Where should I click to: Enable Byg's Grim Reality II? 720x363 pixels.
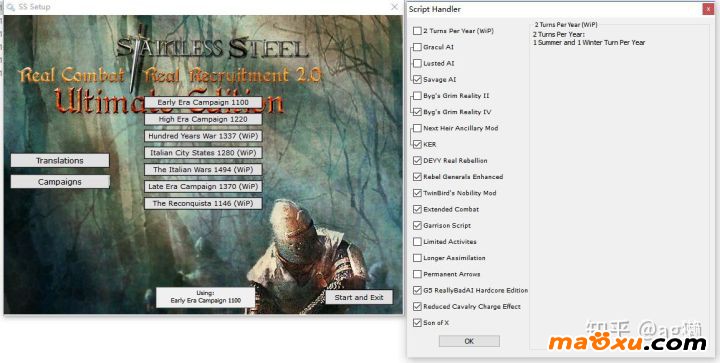(x=417, y=95)
